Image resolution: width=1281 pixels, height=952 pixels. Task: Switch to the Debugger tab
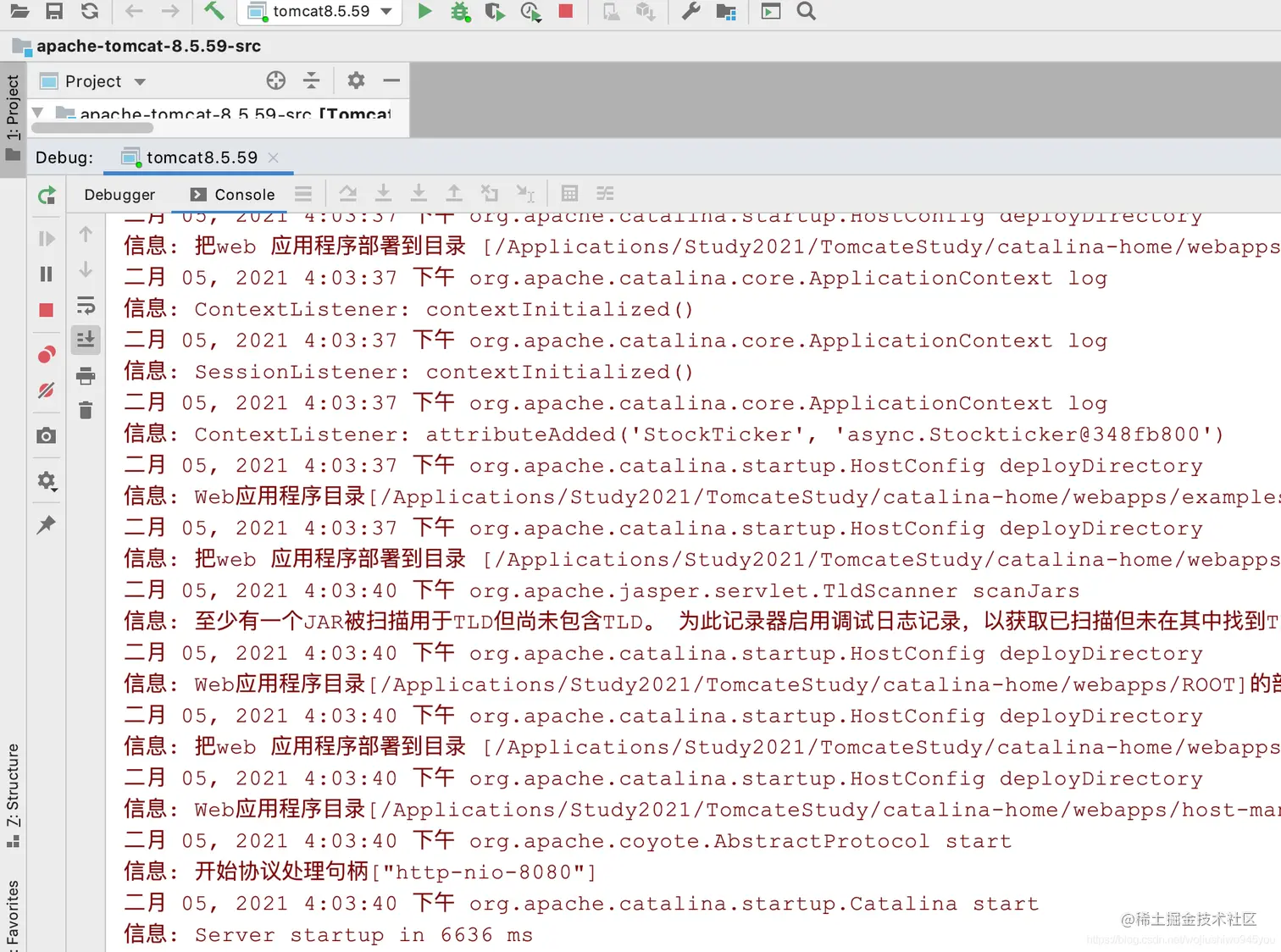119,194
